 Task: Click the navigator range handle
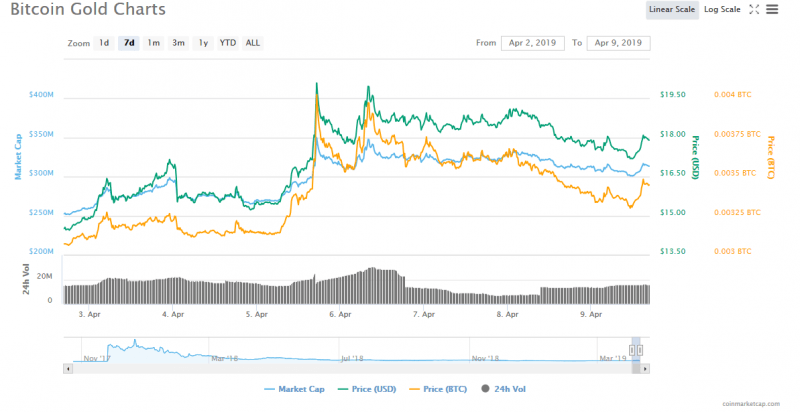click(x=634, y=350)
